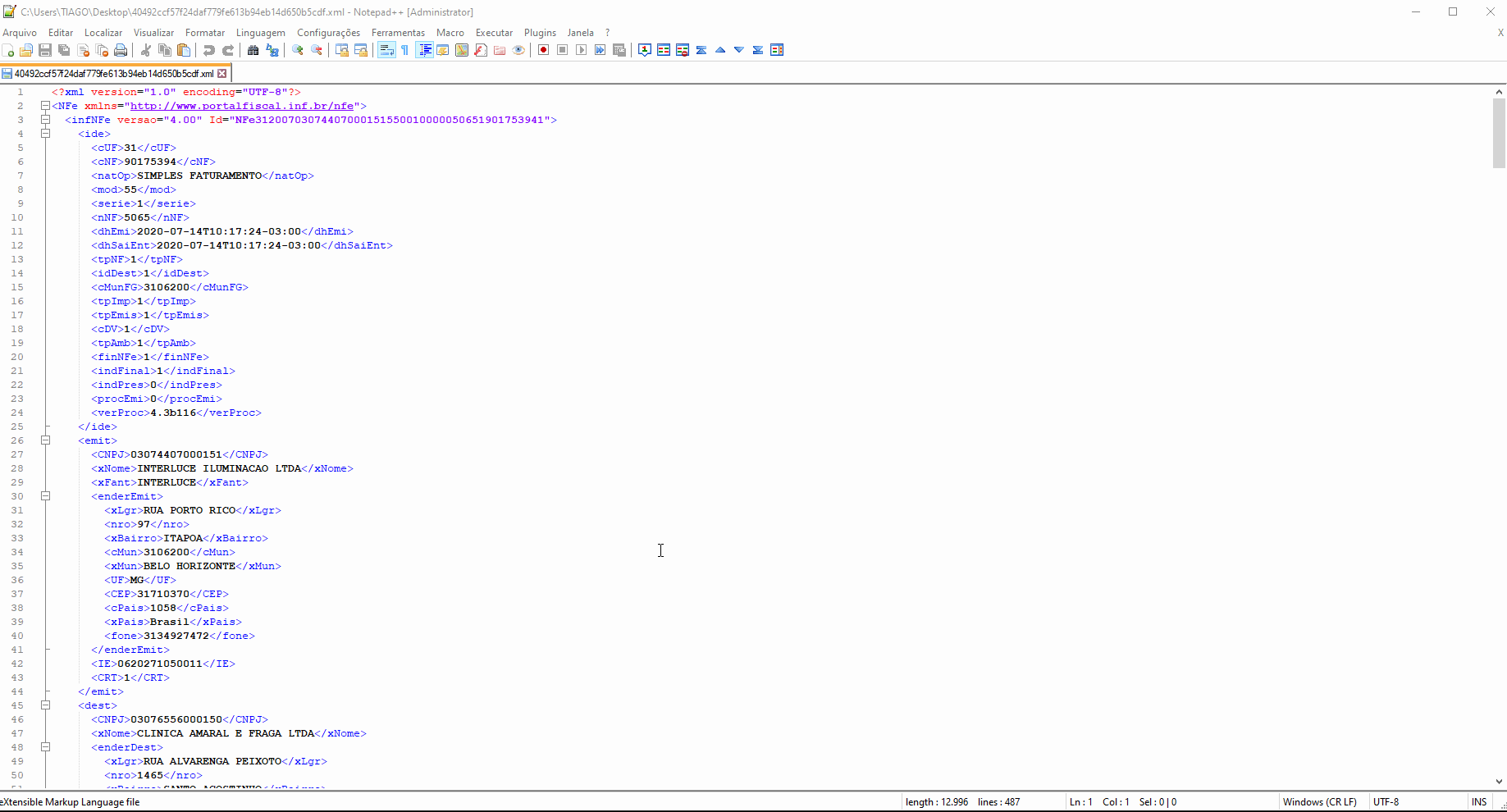Close the 40492ccf XML tab
This screenshot has height=812, width=1507.
tap(222, 73)
